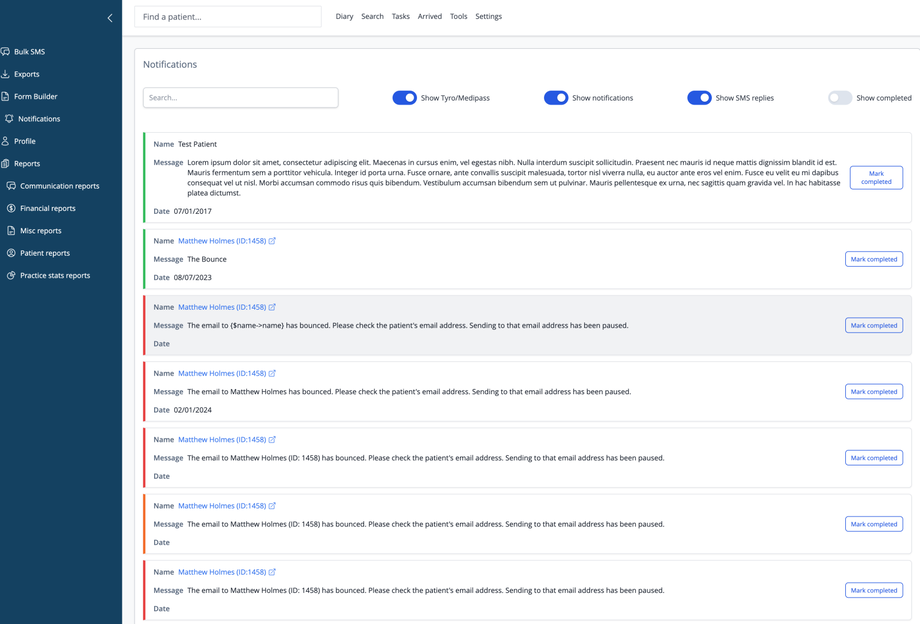
Task: Click the notifications Search box
Action: [x=240, y=98]
